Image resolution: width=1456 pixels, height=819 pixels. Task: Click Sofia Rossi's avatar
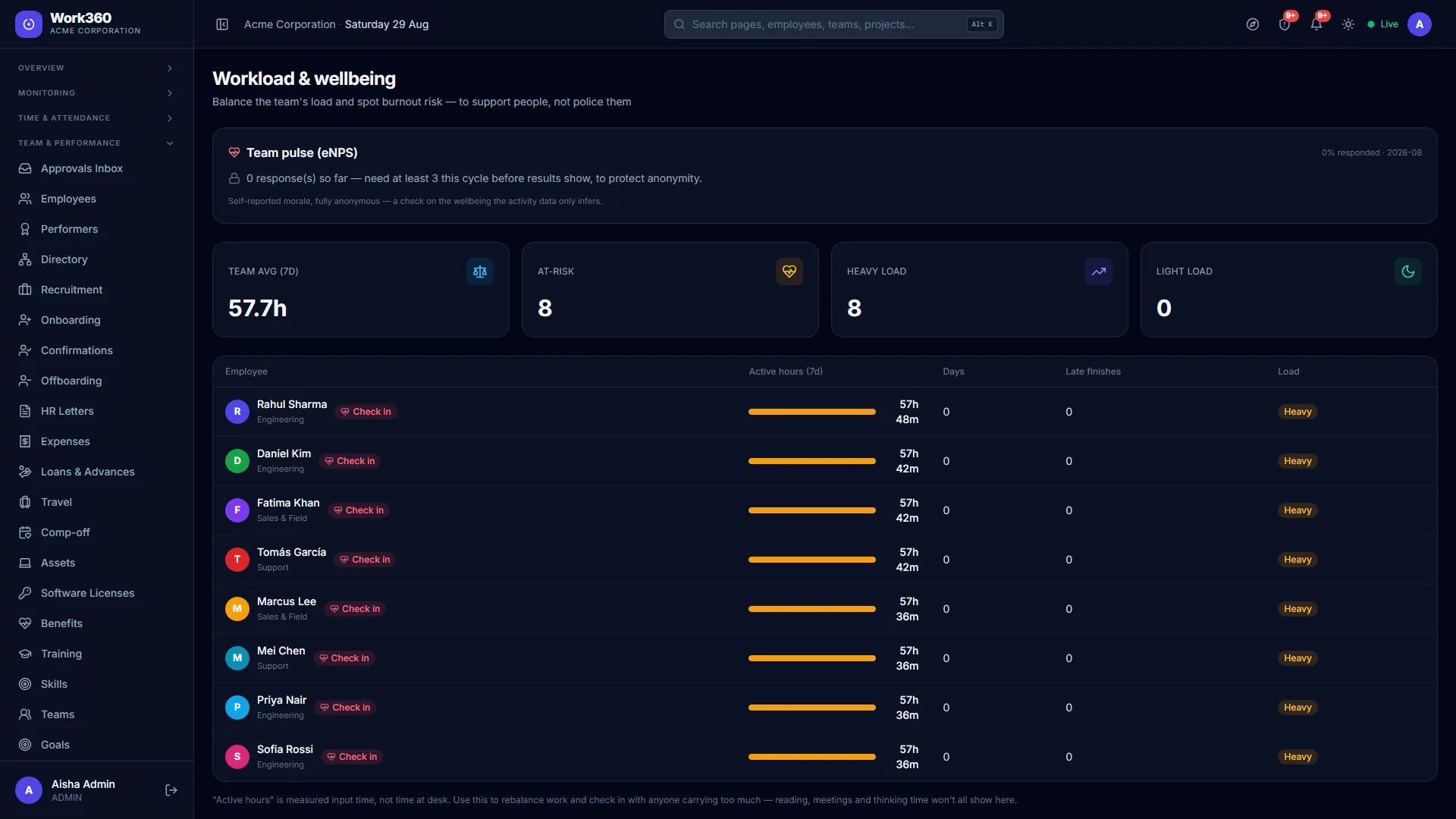click(x=237, y=757)
